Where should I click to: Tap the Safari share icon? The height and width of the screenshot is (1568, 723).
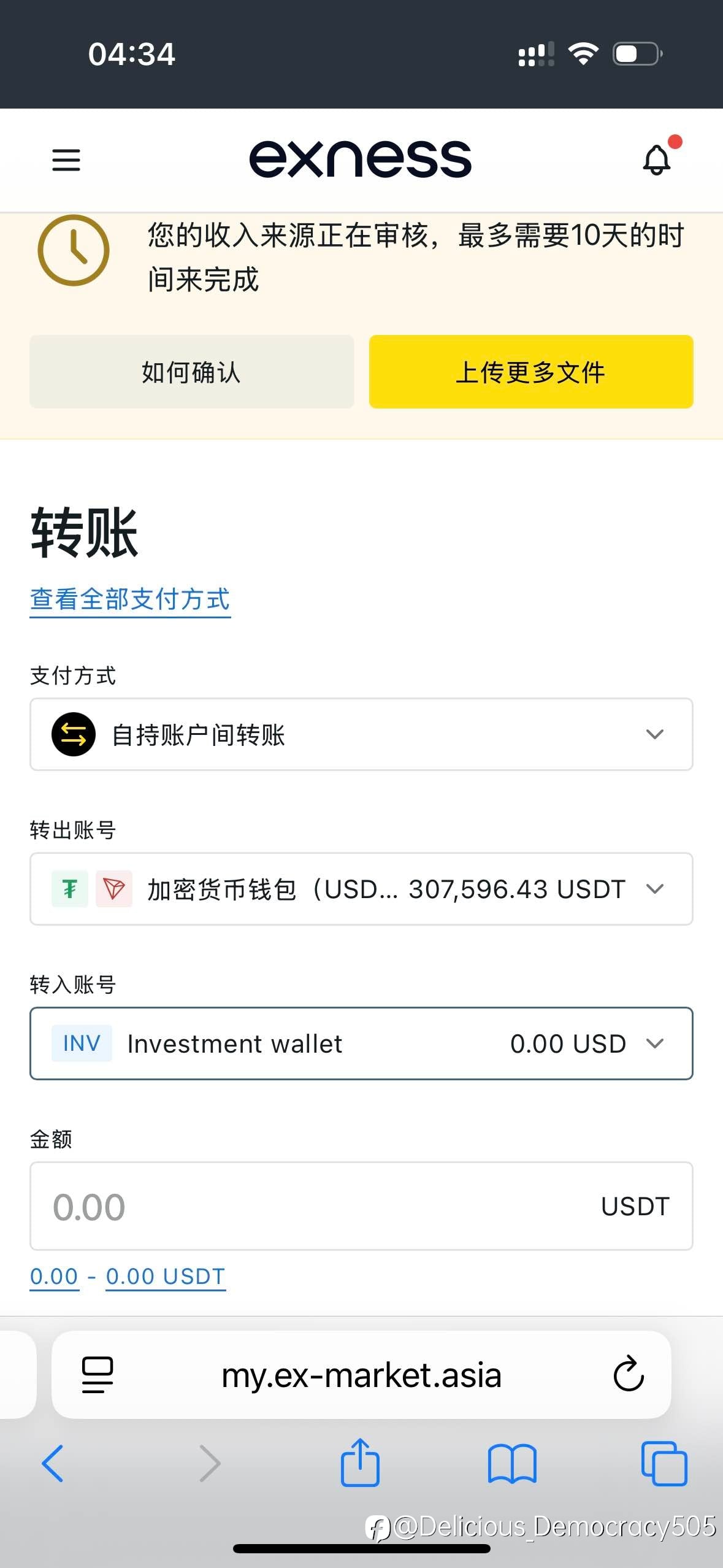coord(360,1463)
